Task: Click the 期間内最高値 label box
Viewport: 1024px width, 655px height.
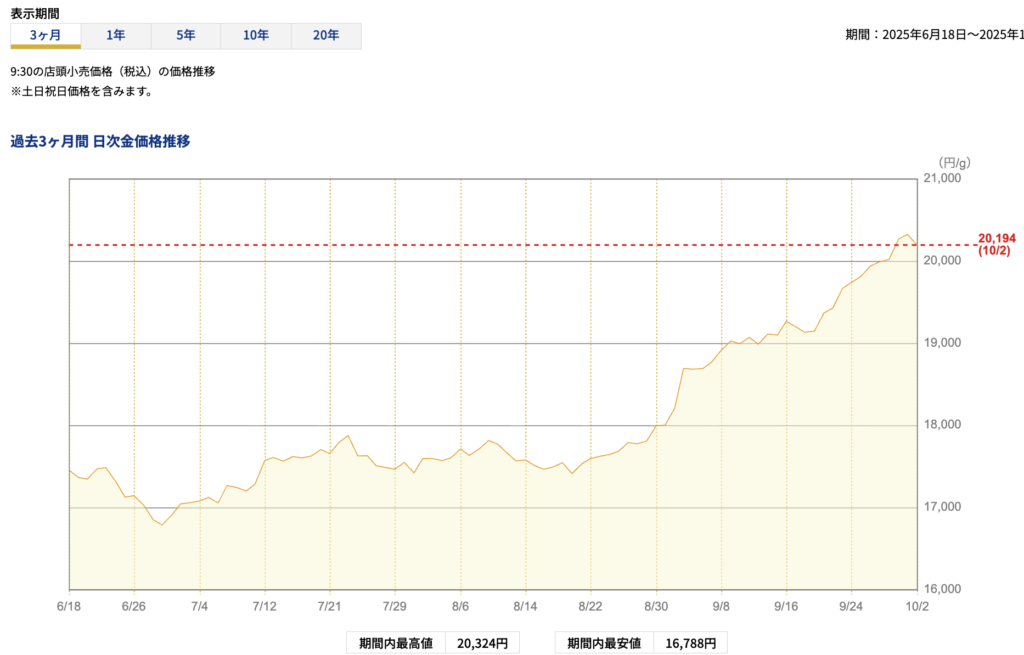Action: point(395,643)
